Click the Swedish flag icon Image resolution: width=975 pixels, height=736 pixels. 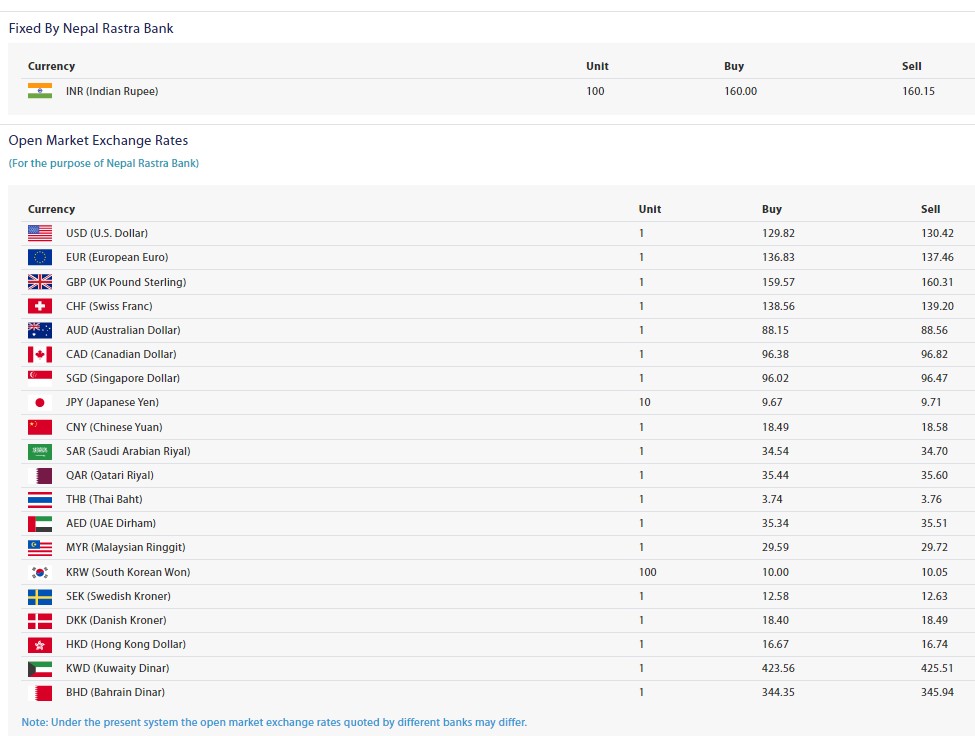40,597
